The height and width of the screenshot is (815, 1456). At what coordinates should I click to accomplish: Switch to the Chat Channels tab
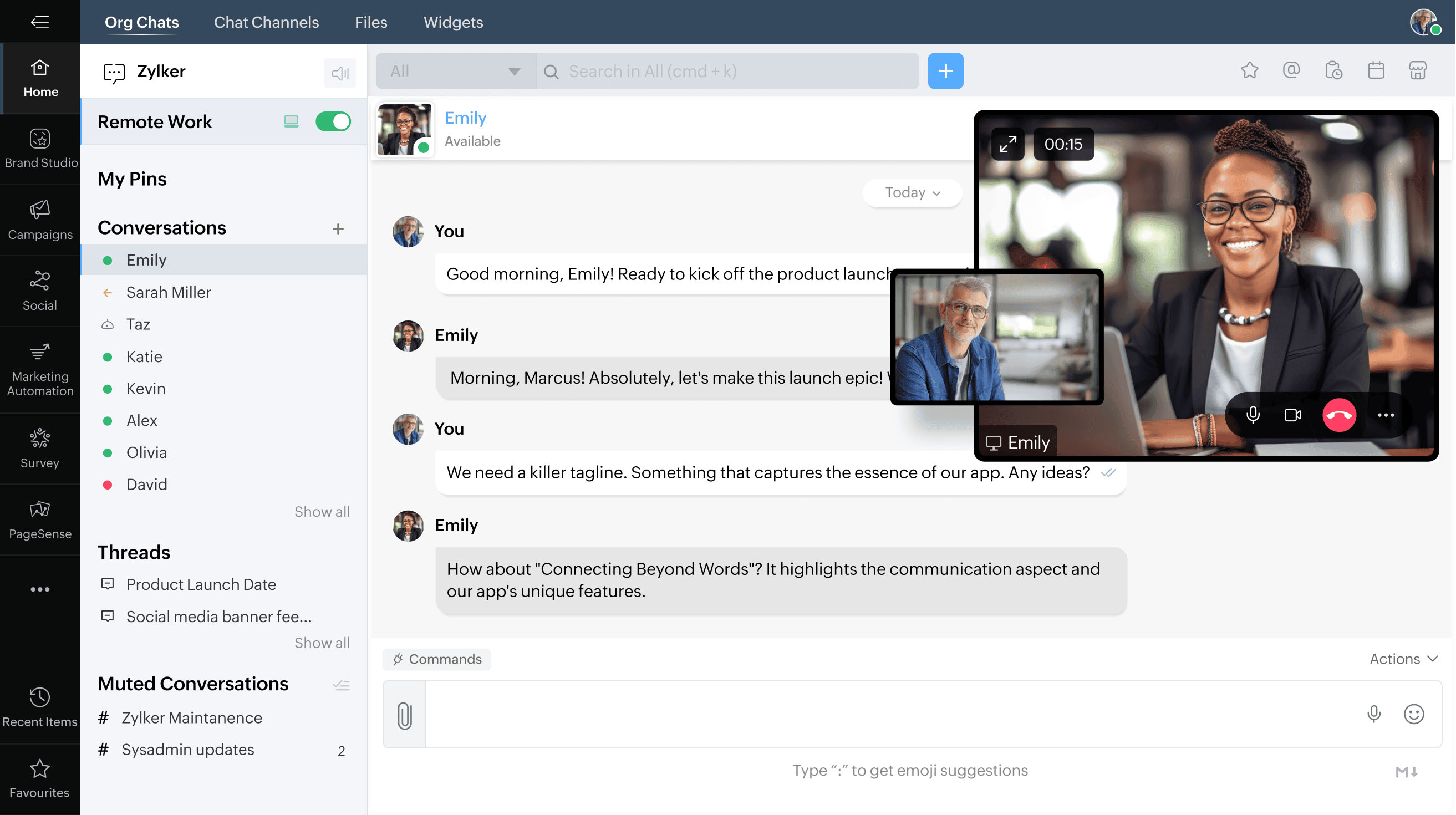pos(266,22)
